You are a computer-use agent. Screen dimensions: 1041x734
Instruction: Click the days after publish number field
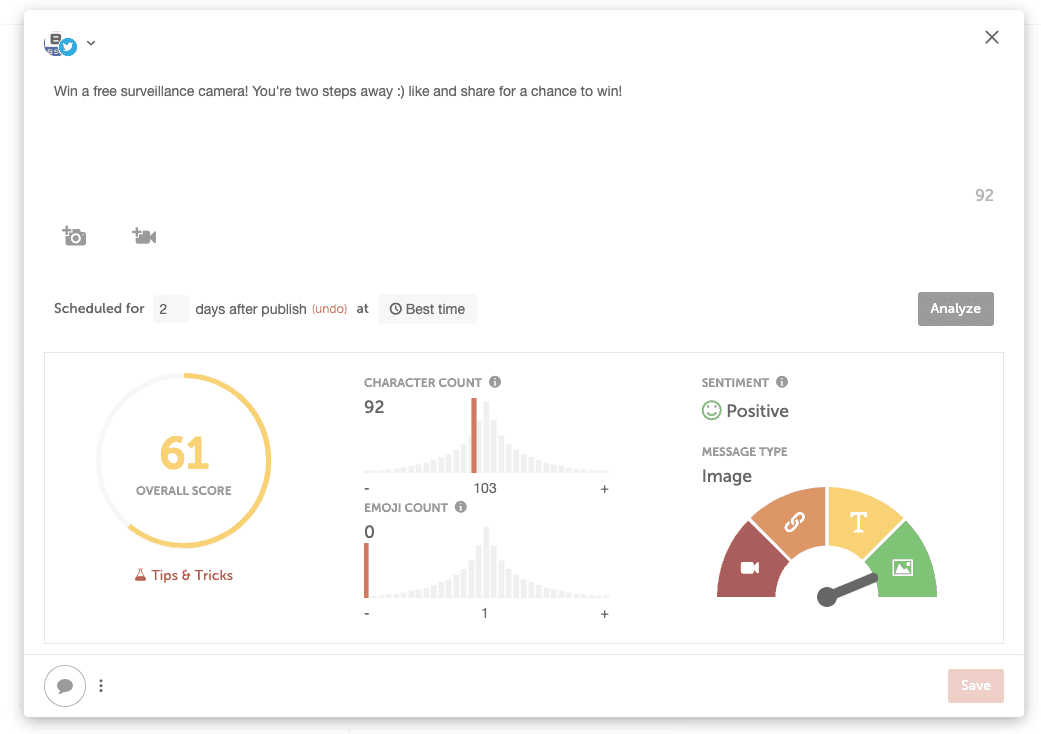click(x=171, y=309)
